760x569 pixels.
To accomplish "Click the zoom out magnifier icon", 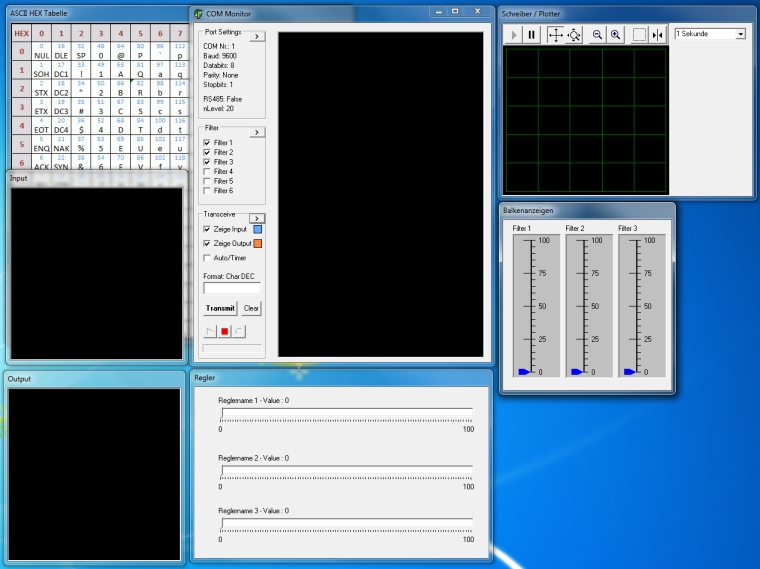I will coord(597,34).
